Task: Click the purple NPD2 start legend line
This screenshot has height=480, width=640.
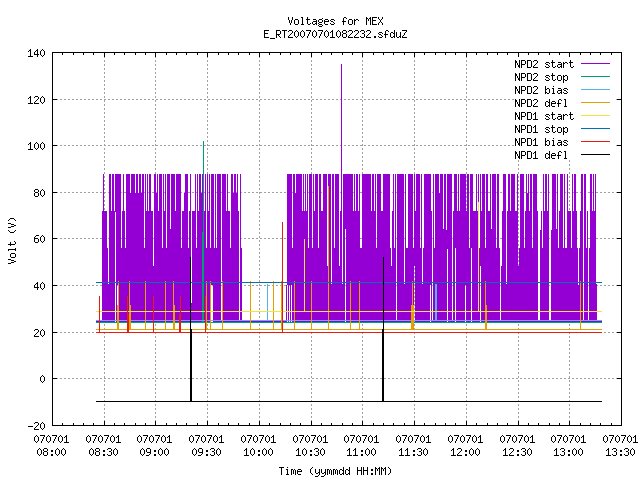Action: pos(596,64)
